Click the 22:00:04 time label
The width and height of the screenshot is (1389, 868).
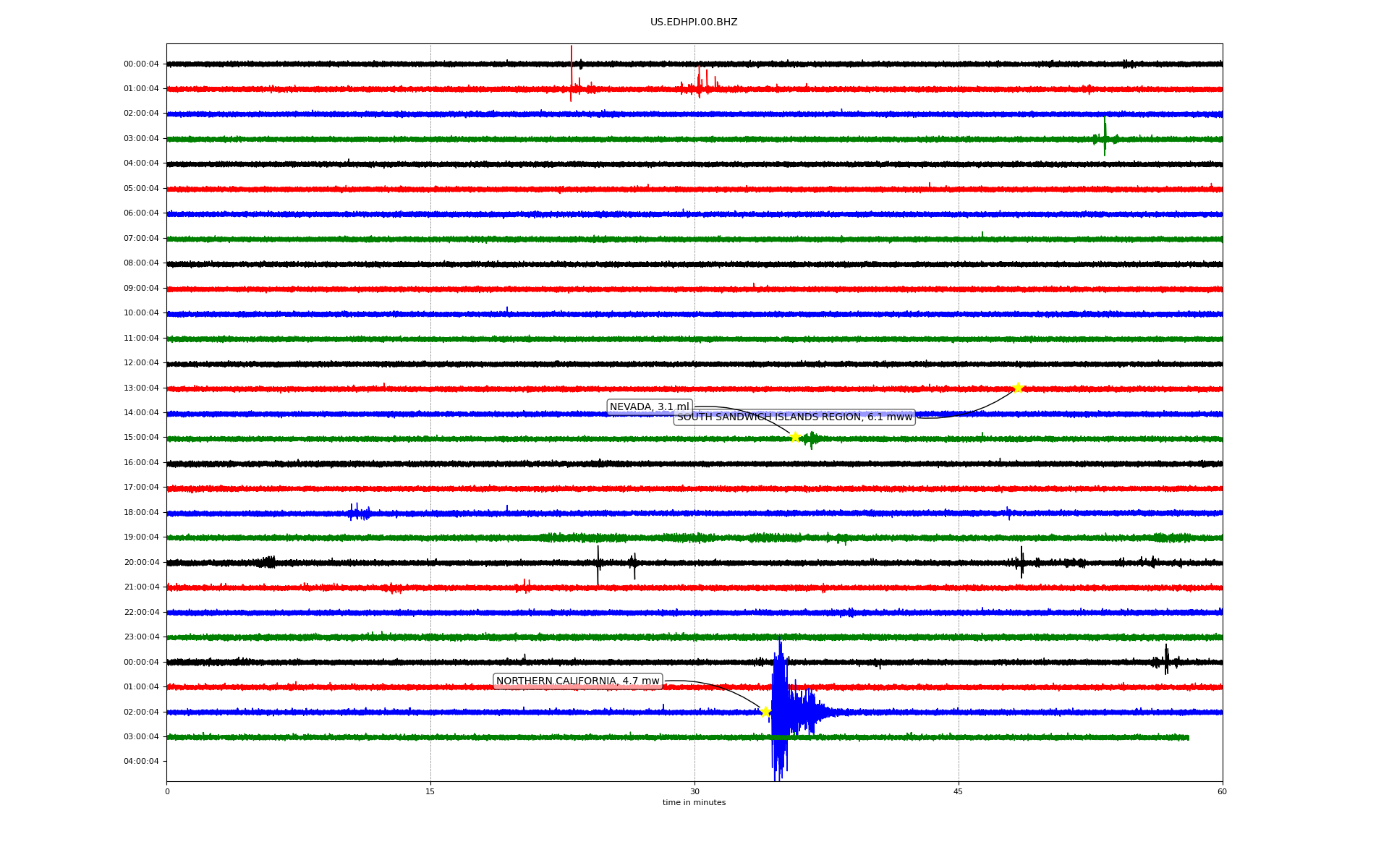tap(141, 613)
